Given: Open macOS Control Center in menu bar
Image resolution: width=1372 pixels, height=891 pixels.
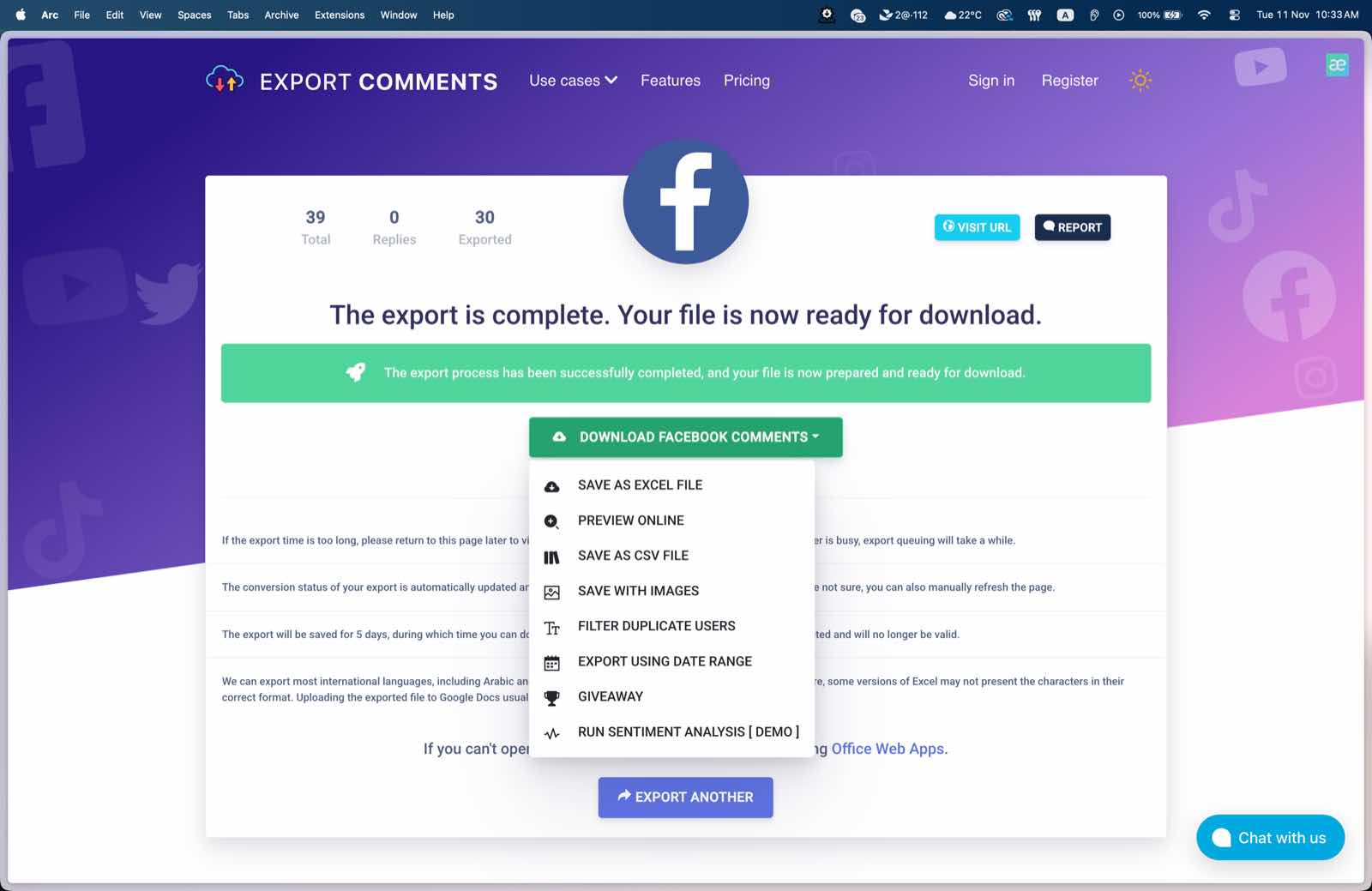Looking at the screenshot, I should tap(1234, 15).
